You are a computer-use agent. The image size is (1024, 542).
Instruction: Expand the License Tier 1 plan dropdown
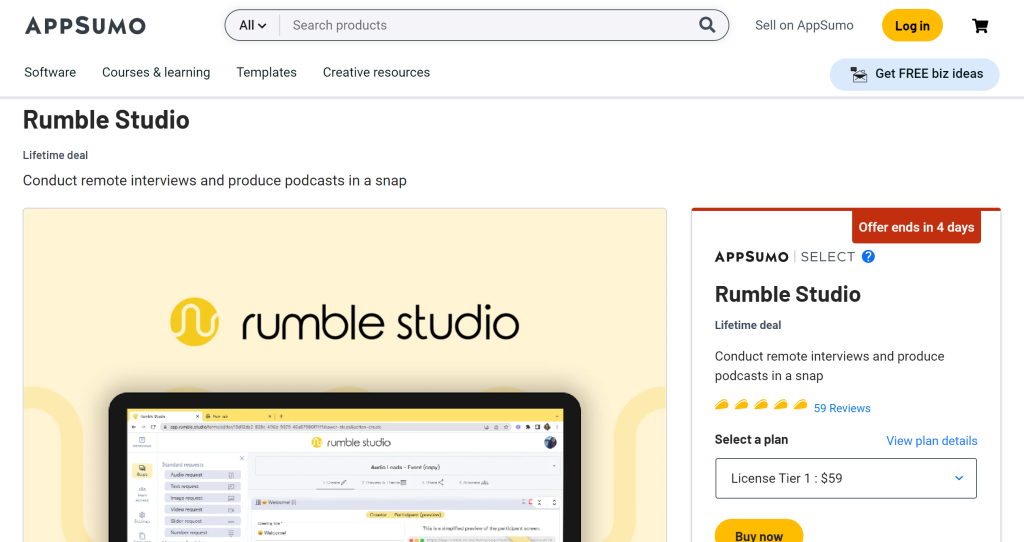(846, 478)
